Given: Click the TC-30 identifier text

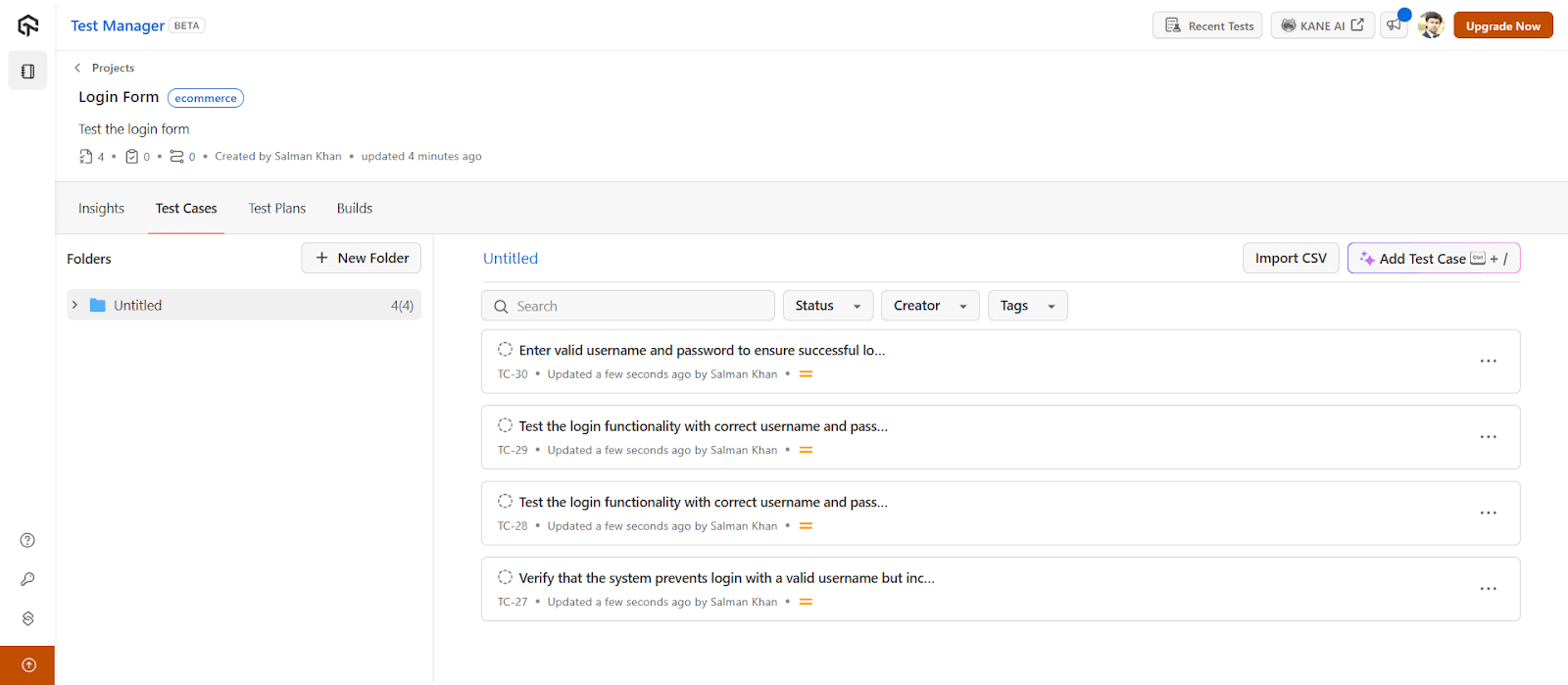Looking at the screenshot, I should coord(513,374).
